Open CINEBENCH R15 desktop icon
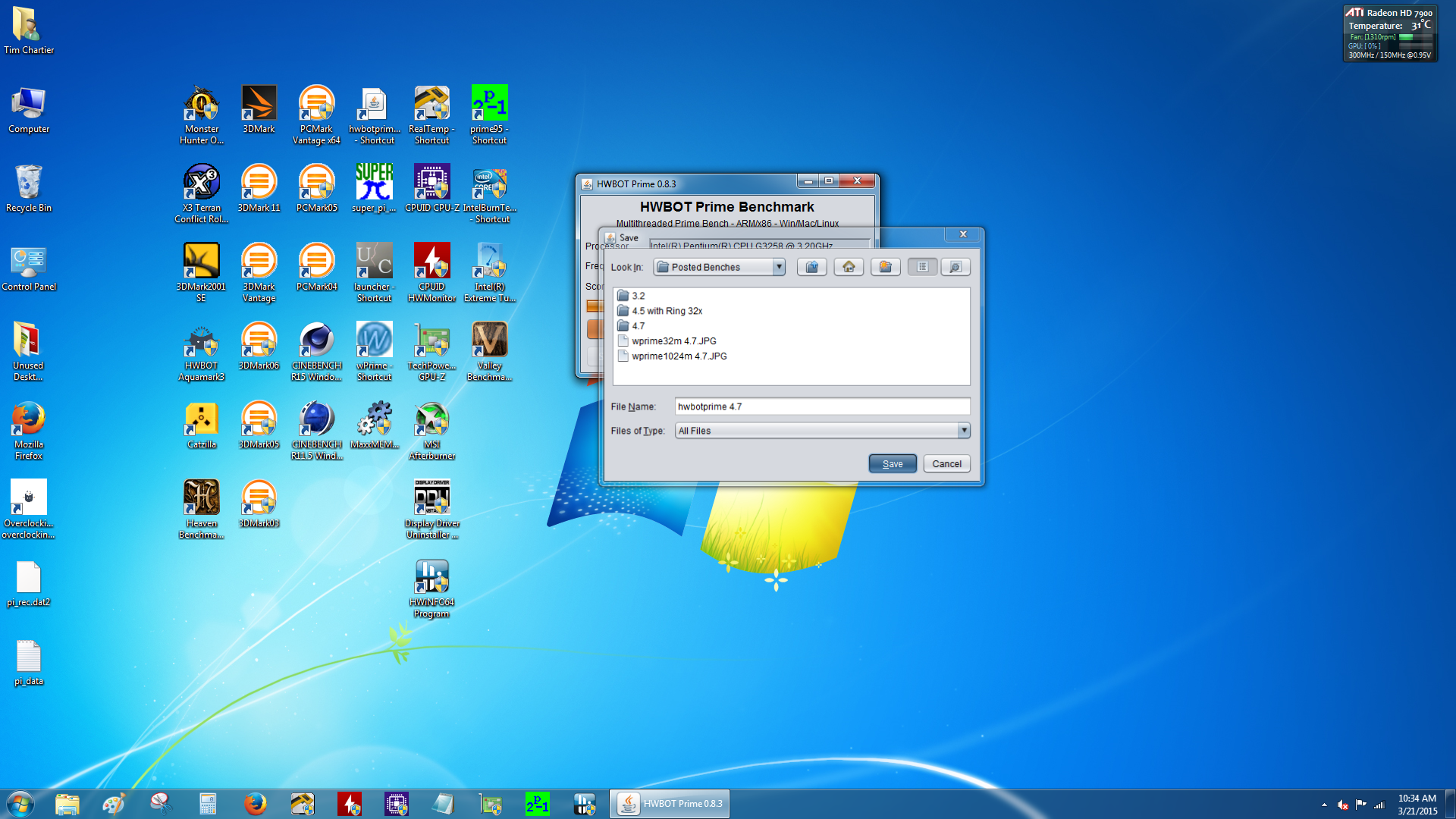 pyautogui.click(x=316, y=352)
